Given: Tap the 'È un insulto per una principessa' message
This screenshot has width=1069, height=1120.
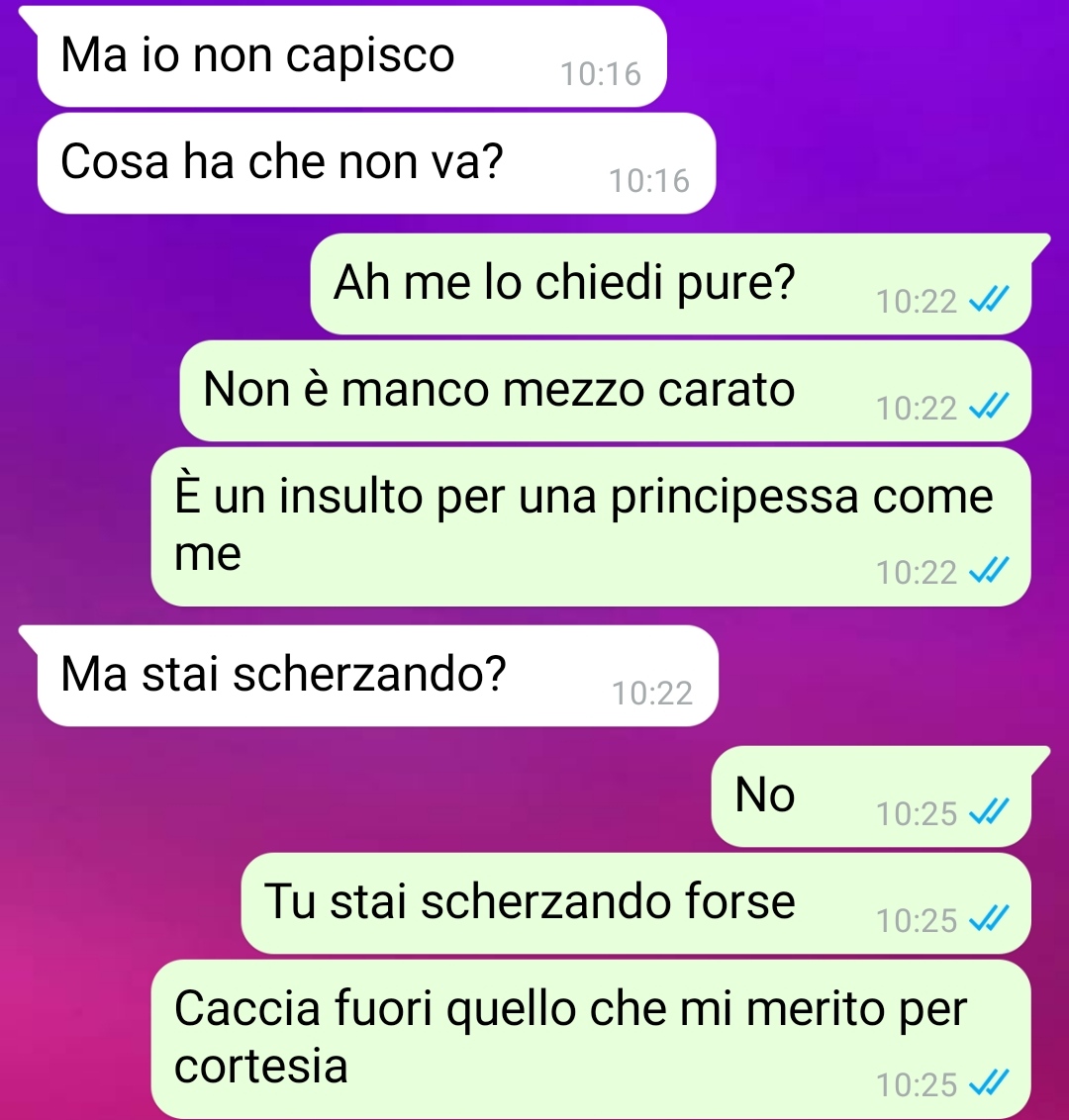Looking at the screenshot, I should click(591, 526).
